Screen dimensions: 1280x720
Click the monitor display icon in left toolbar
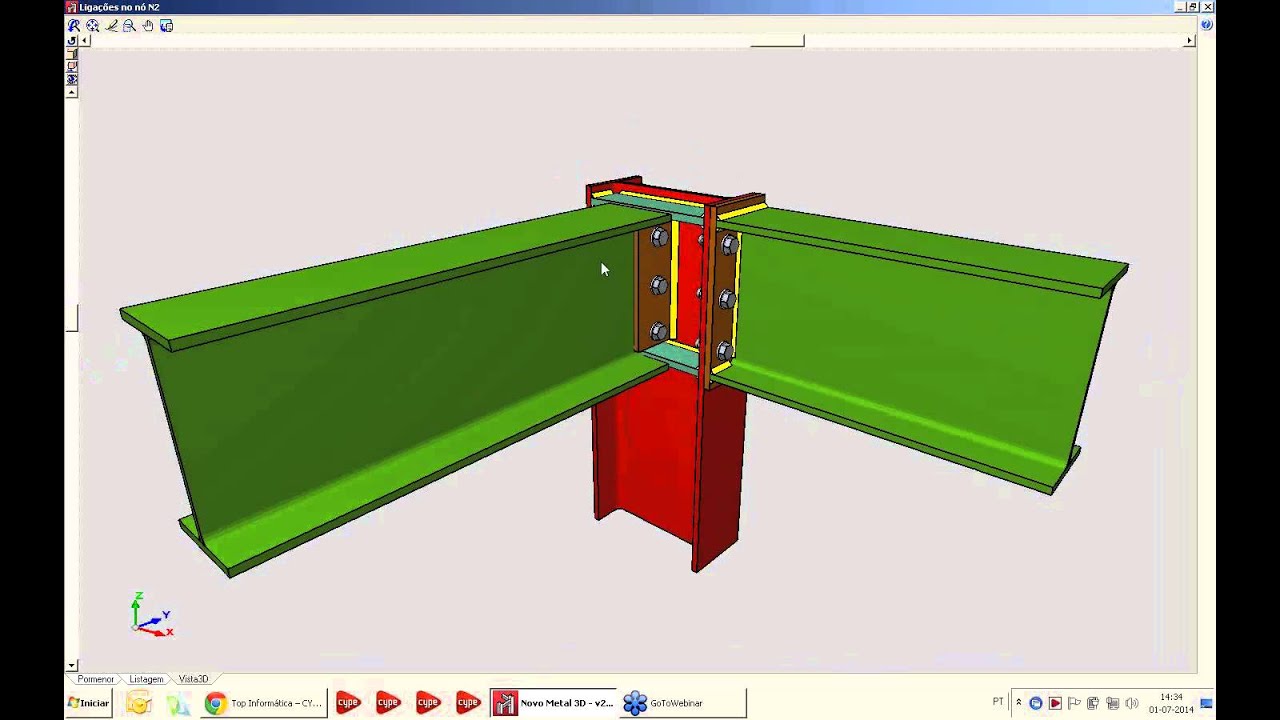coord(72,66)
